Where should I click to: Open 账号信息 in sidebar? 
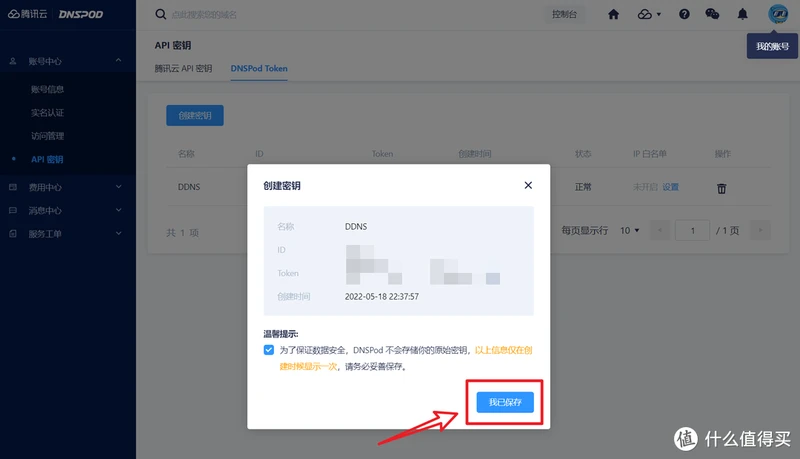coord(47,89)
